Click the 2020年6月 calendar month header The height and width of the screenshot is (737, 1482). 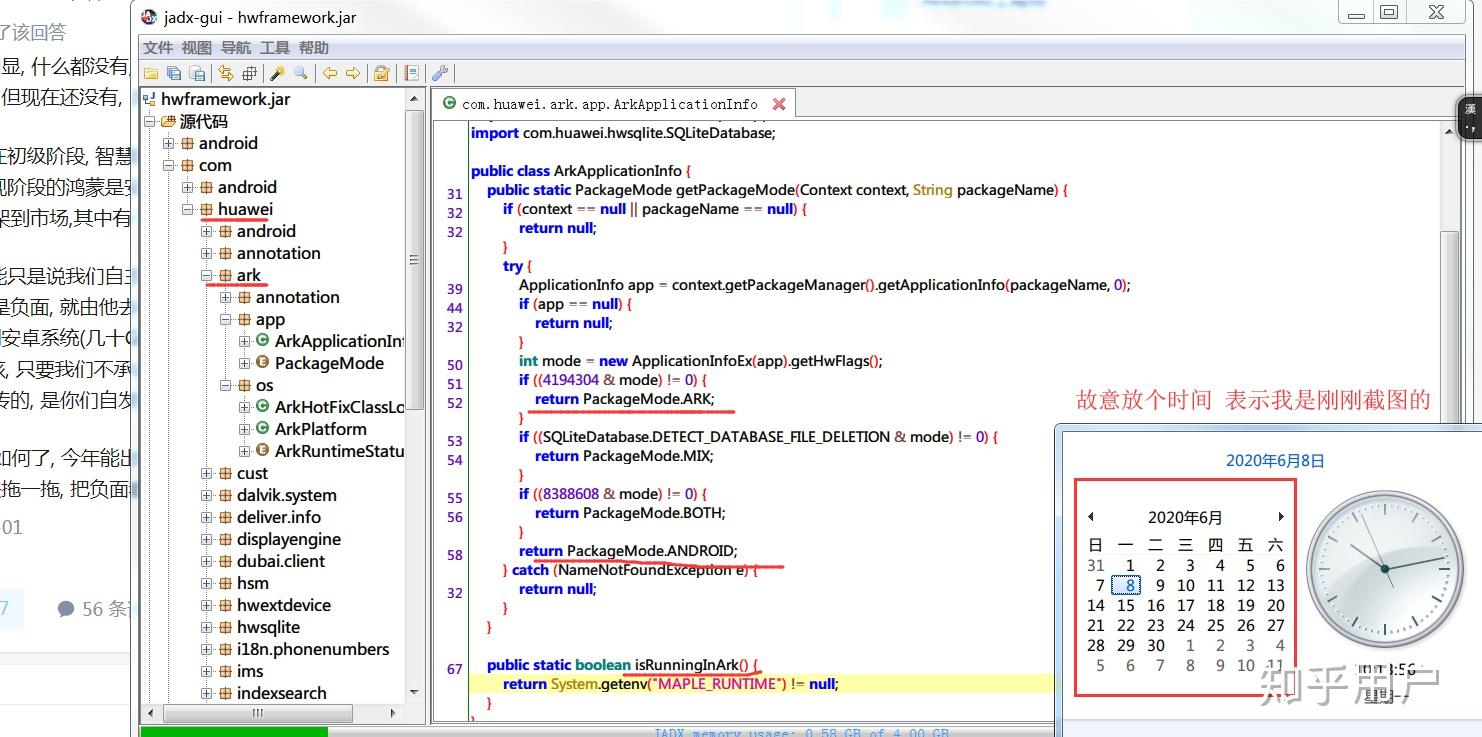[1185, 517]
